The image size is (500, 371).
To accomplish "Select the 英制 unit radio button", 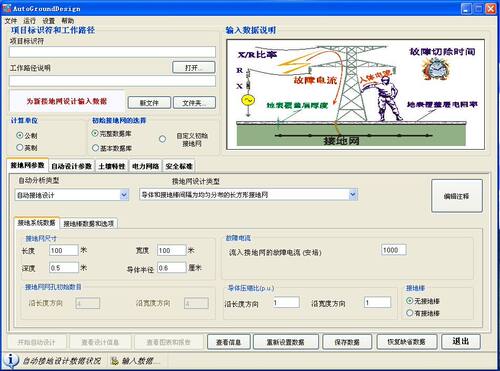I will (20, 147).
